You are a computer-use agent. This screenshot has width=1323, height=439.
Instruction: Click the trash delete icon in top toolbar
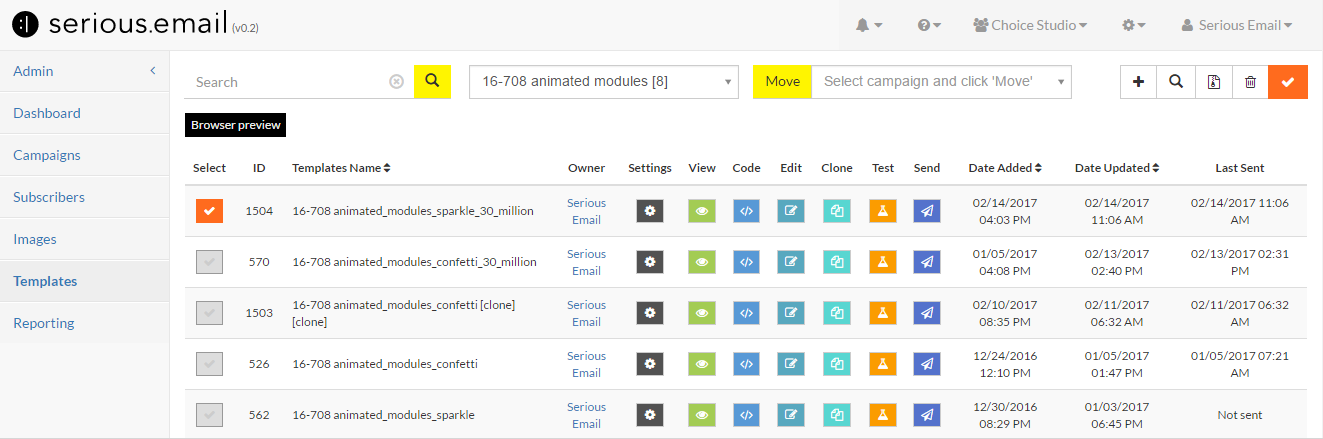(1250, 82)
